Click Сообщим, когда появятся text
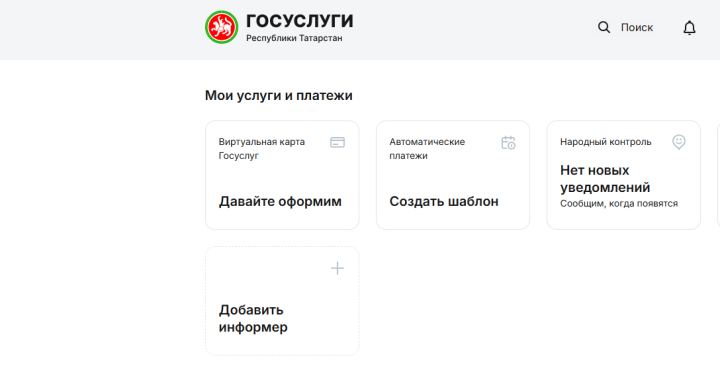Viewport: 720px width, 380px height. [x=619, y=204]
